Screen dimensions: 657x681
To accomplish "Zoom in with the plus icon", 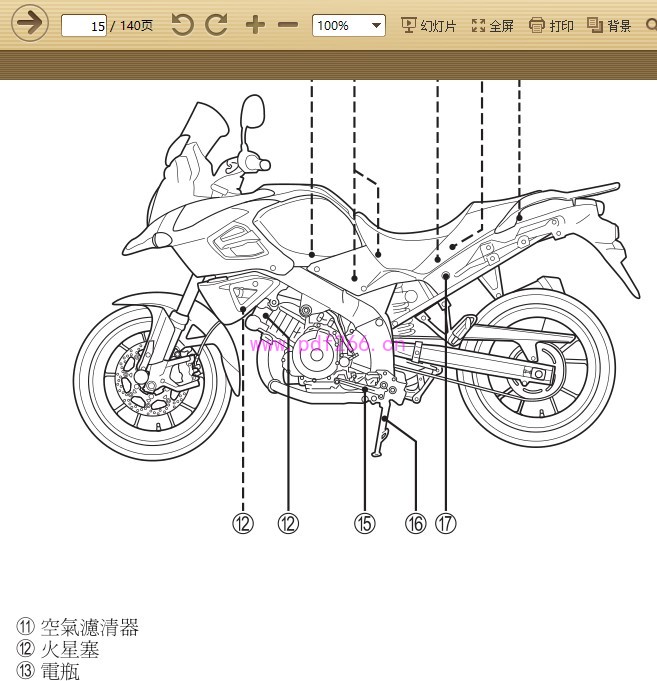I will (x=255, y=25).
